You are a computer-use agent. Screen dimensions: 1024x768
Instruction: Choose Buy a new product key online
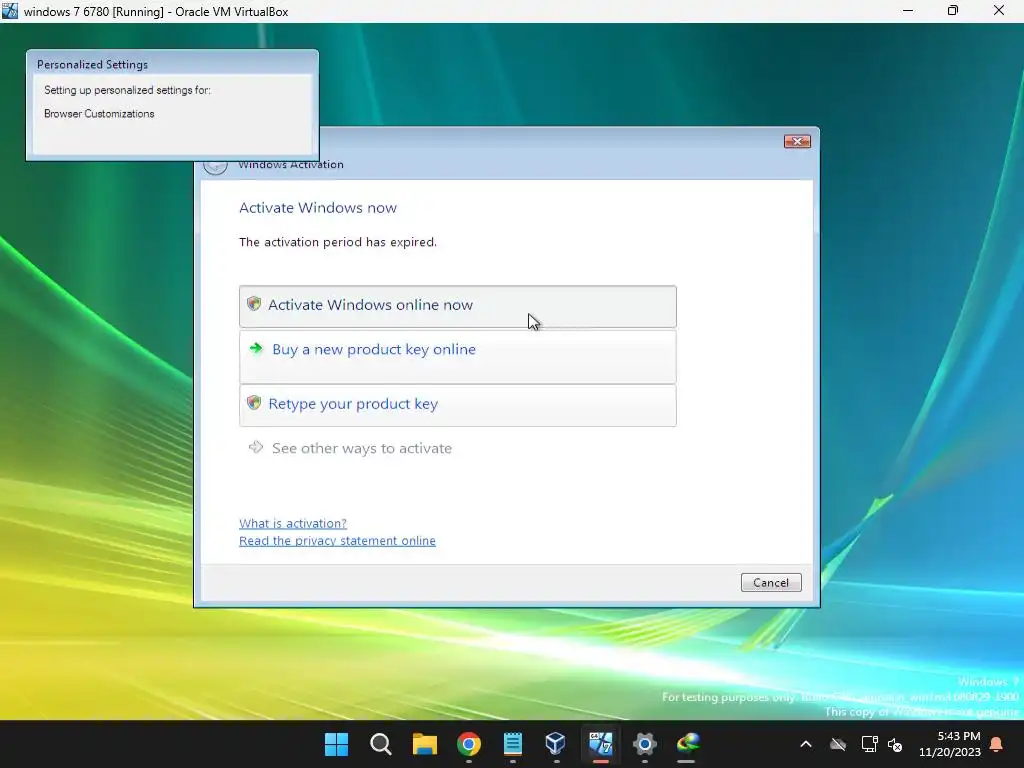(x=457, y=357)
